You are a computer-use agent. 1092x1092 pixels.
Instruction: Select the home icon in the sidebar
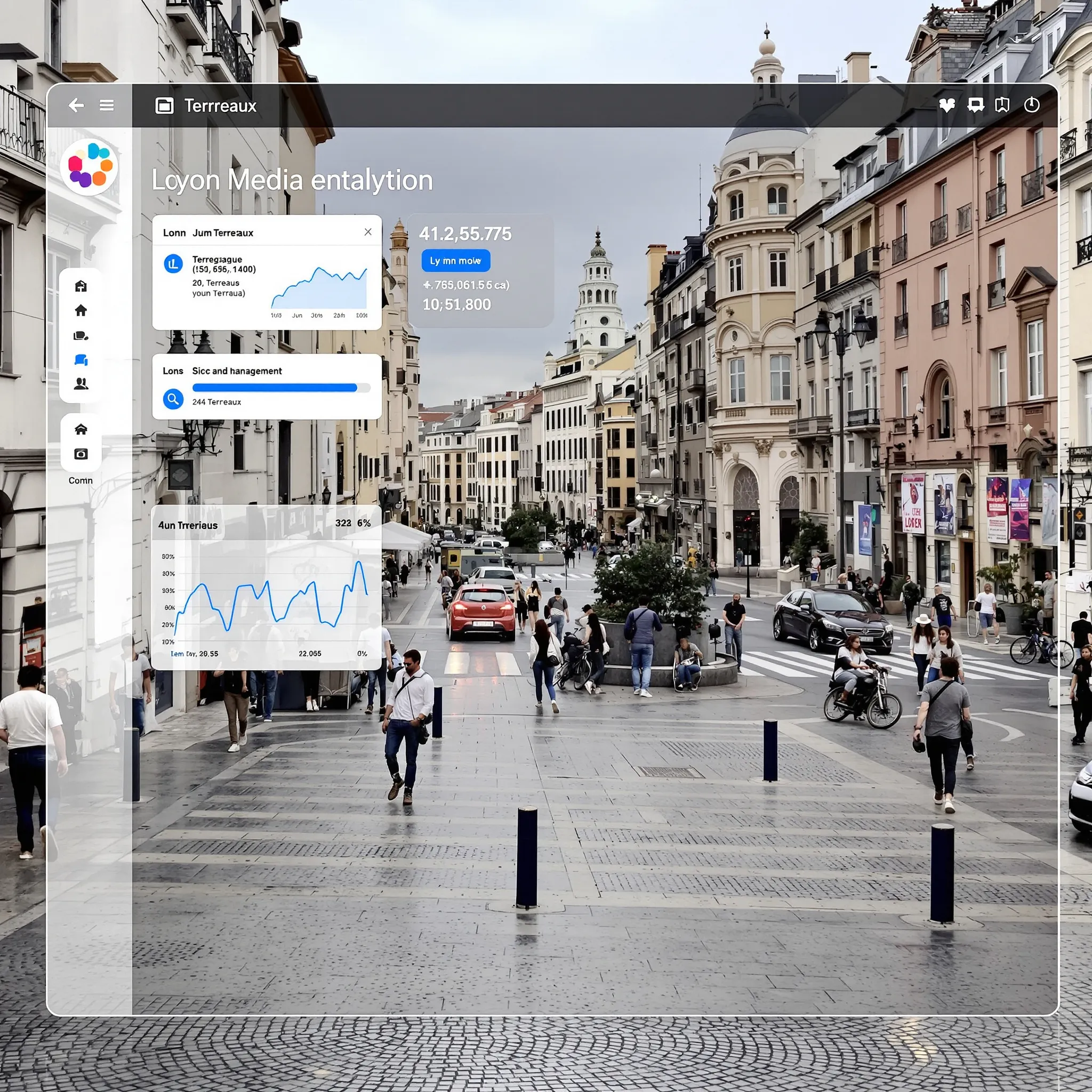(81, 310)
